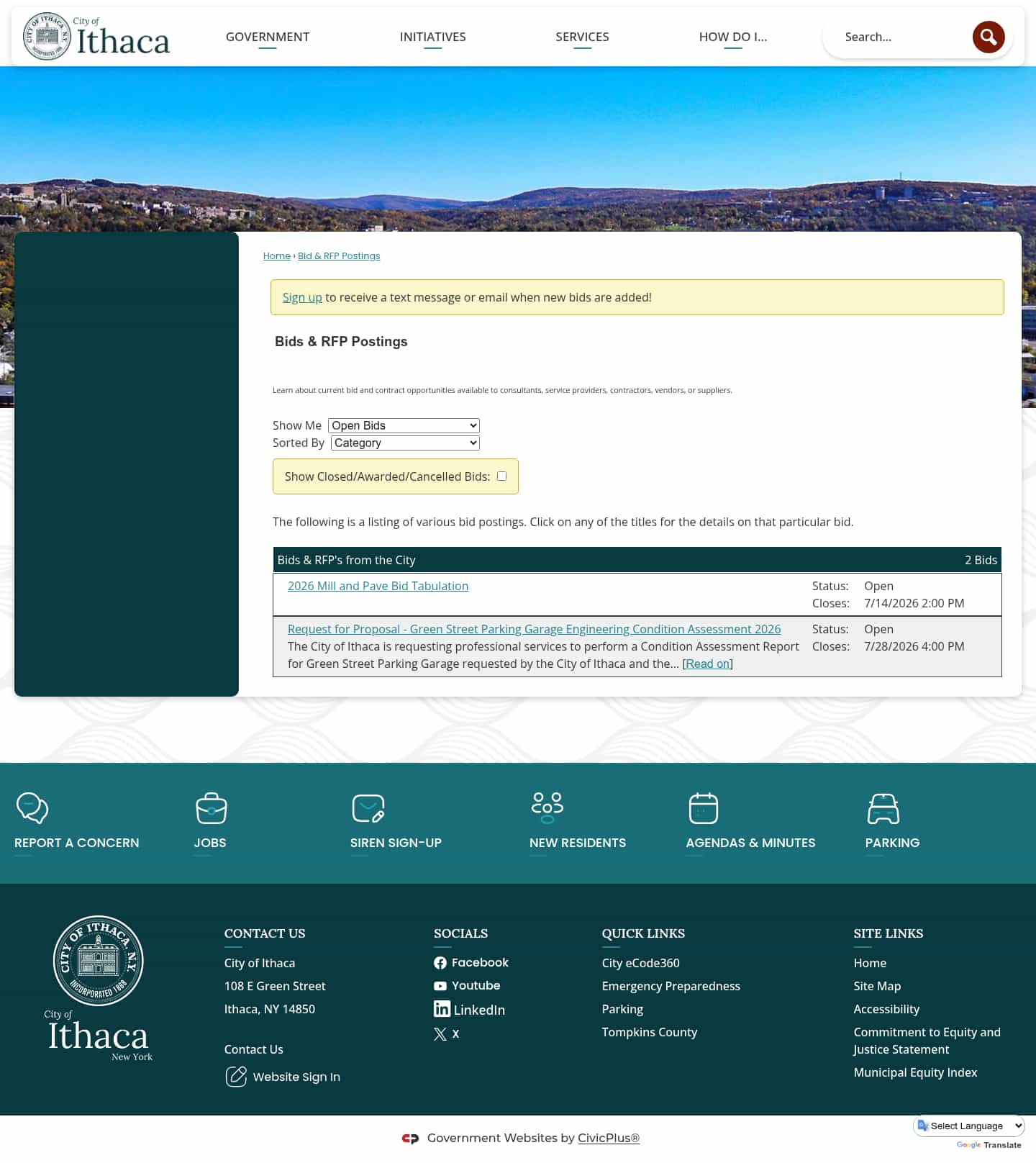1036x1163 pixels.
Task: Click the Agendas & Minutes calendar icon
Action: click(704, 808)
